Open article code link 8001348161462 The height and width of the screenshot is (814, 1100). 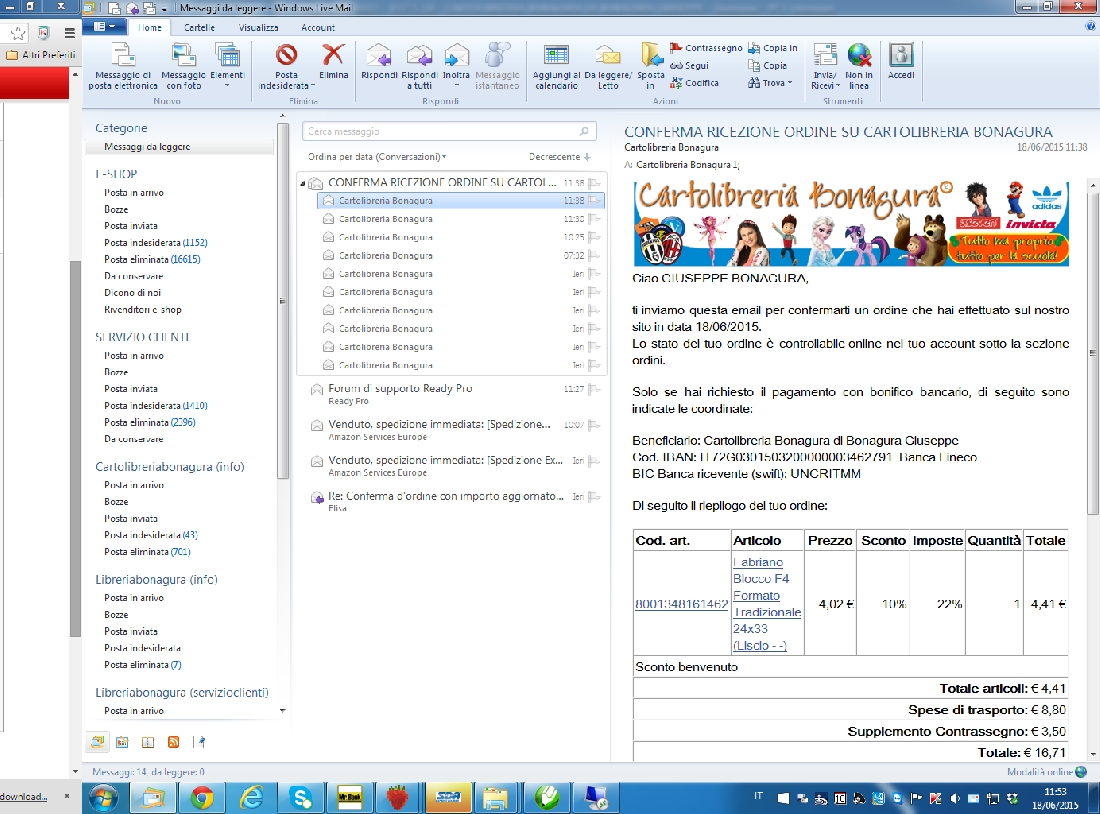pos(681,604)
